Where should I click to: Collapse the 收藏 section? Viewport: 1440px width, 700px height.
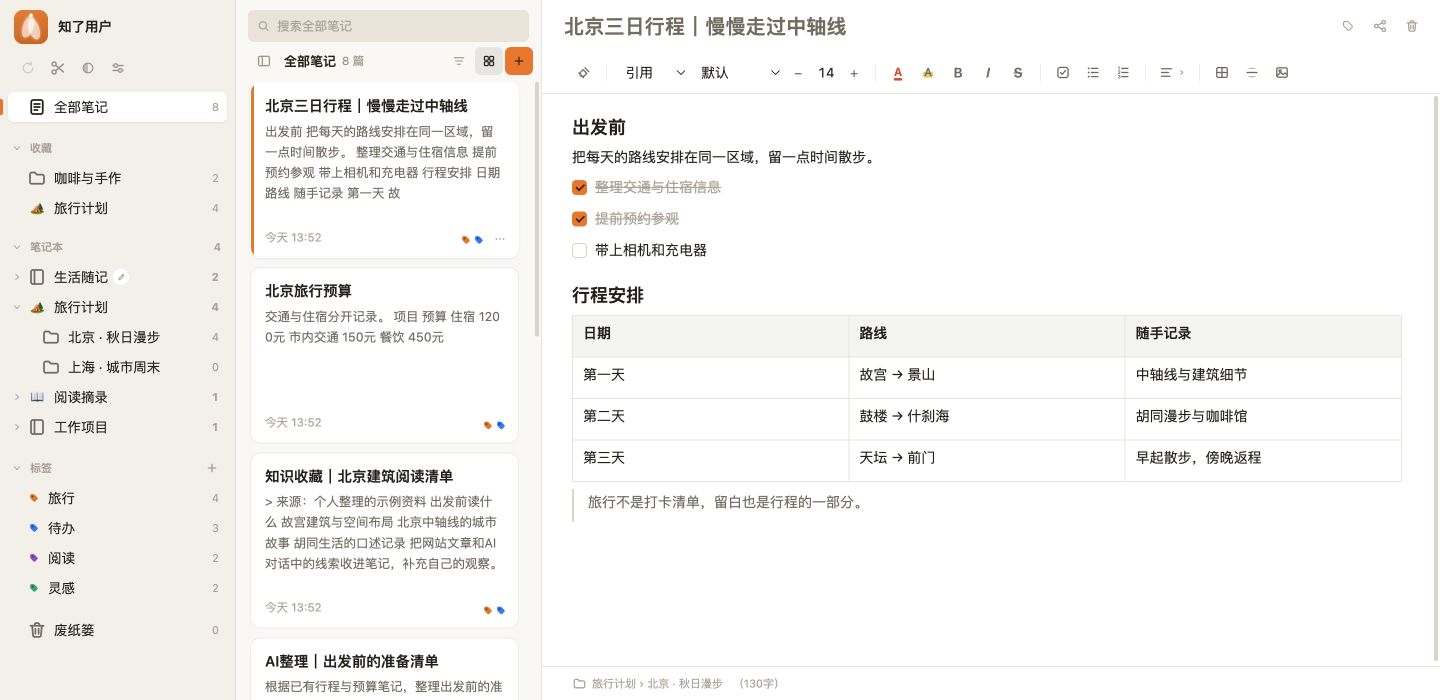[17, 148]
